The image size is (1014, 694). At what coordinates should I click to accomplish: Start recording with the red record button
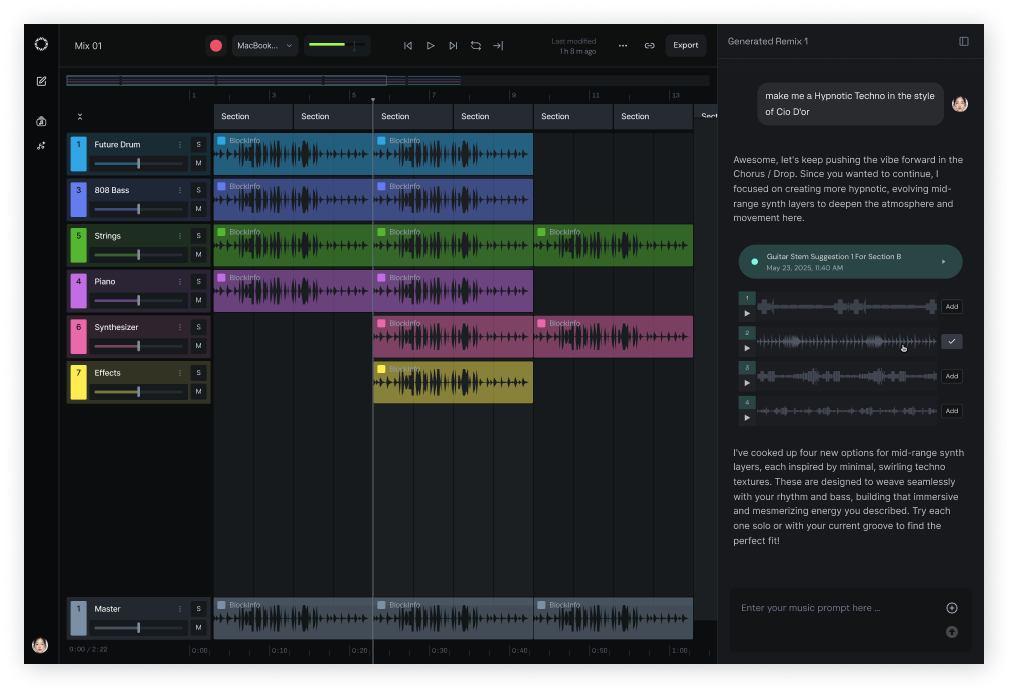[x=216, y=45]
